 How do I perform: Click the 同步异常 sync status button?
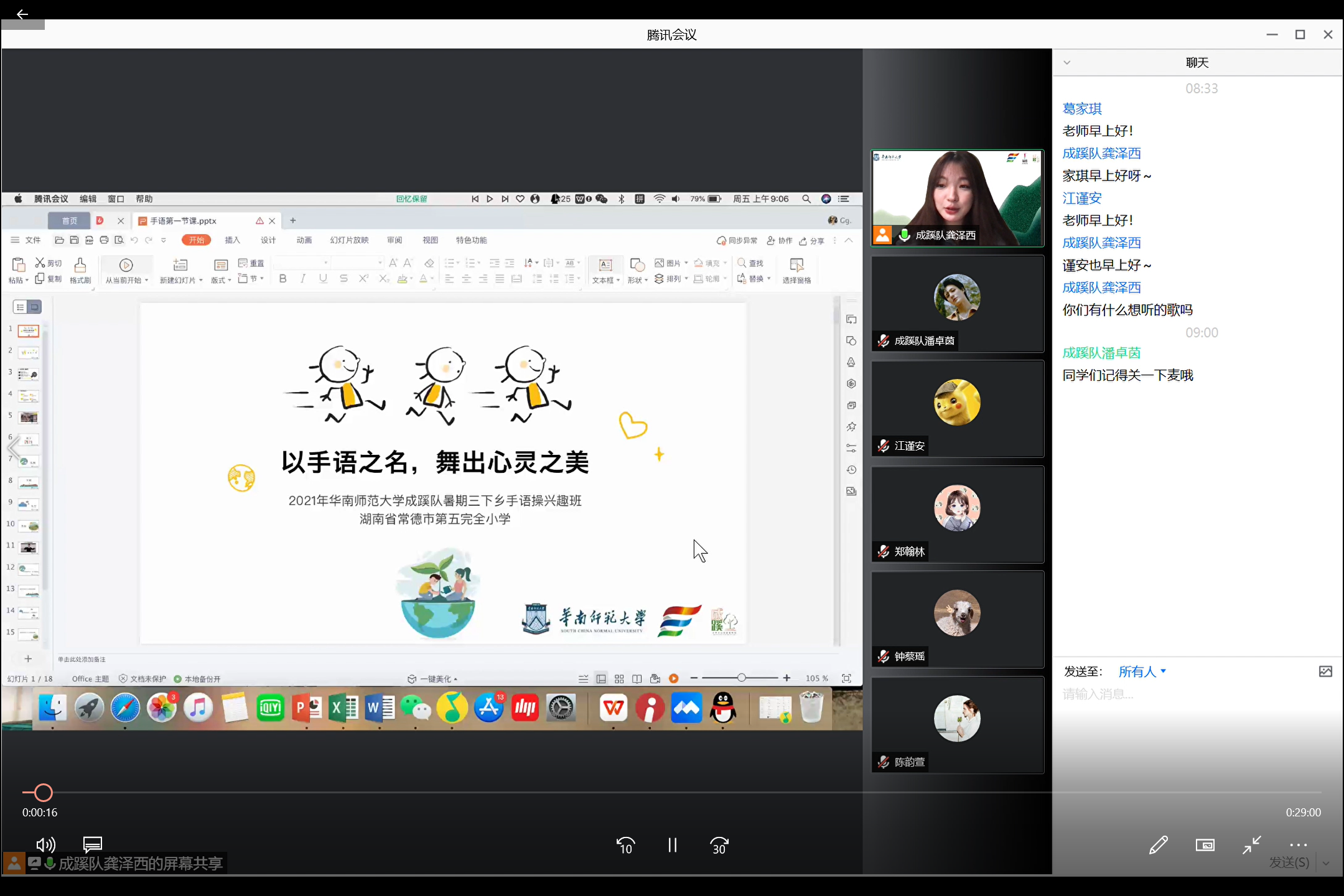coord(737,241)
